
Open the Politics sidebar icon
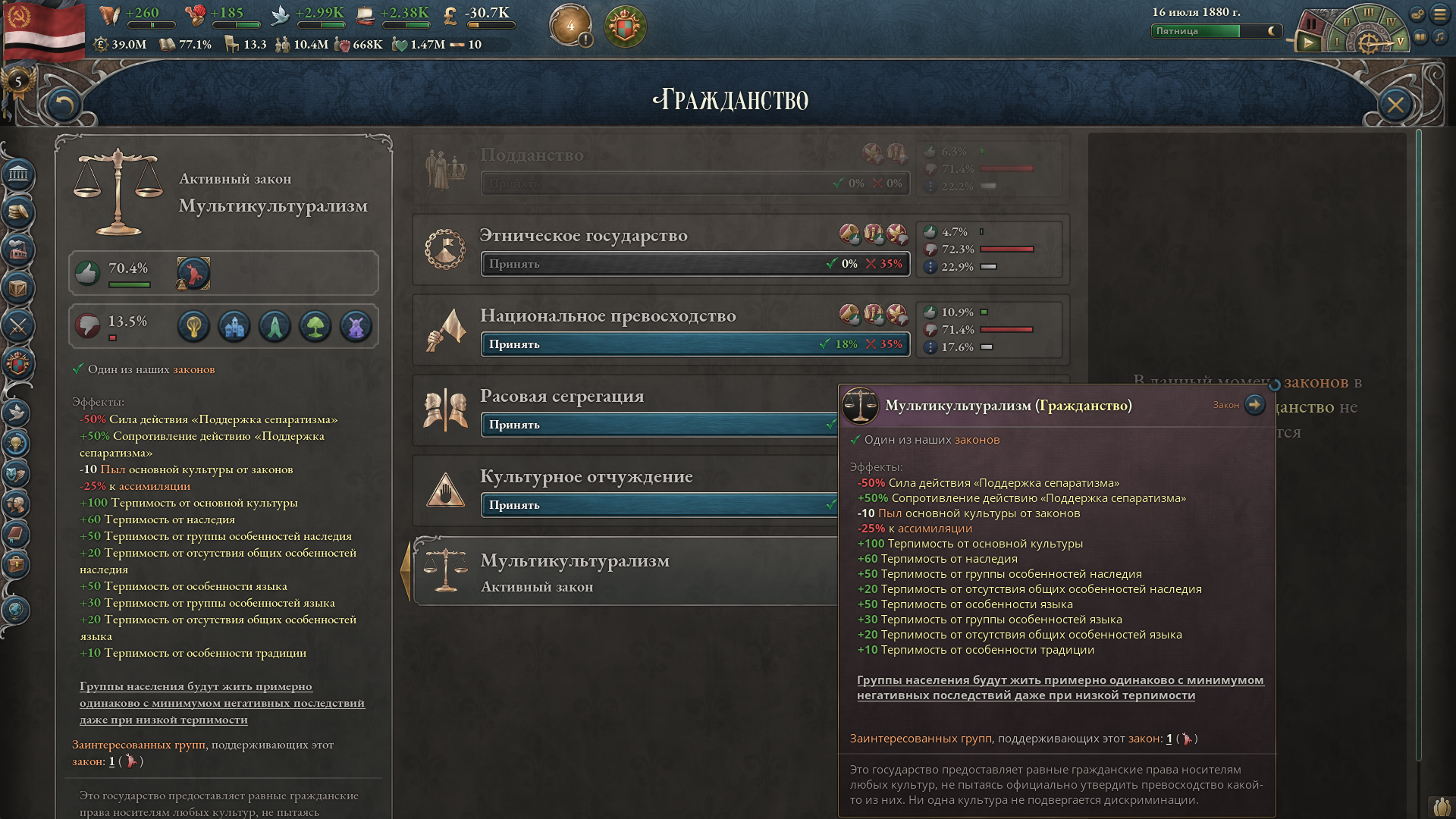(18, 175)
